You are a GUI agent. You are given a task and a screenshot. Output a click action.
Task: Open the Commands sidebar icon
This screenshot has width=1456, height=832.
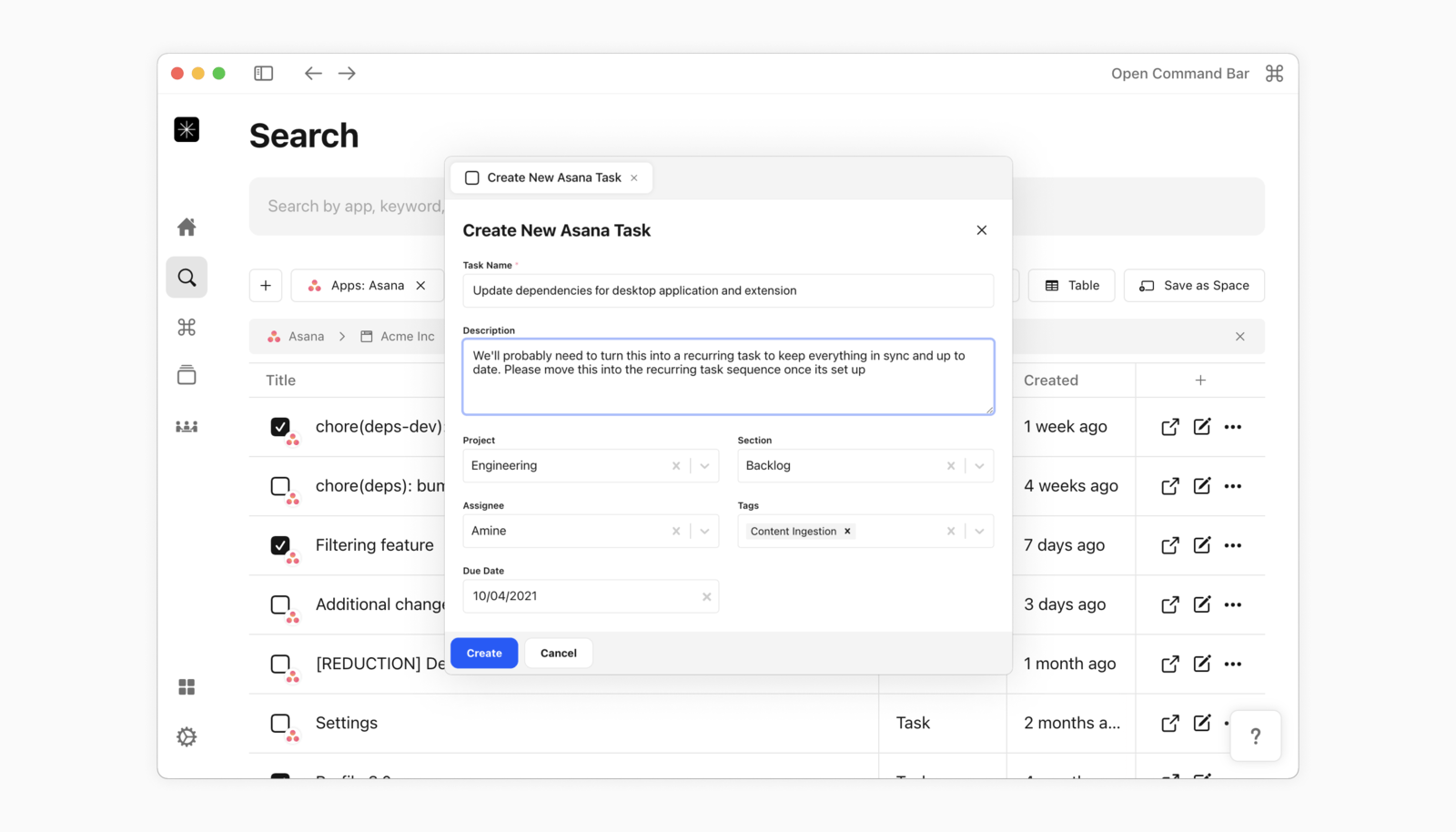click(187, 327)
